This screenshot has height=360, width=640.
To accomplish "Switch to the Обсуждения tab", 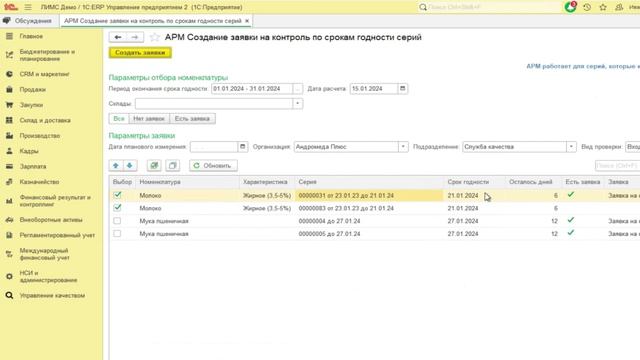I will (29, 21).
